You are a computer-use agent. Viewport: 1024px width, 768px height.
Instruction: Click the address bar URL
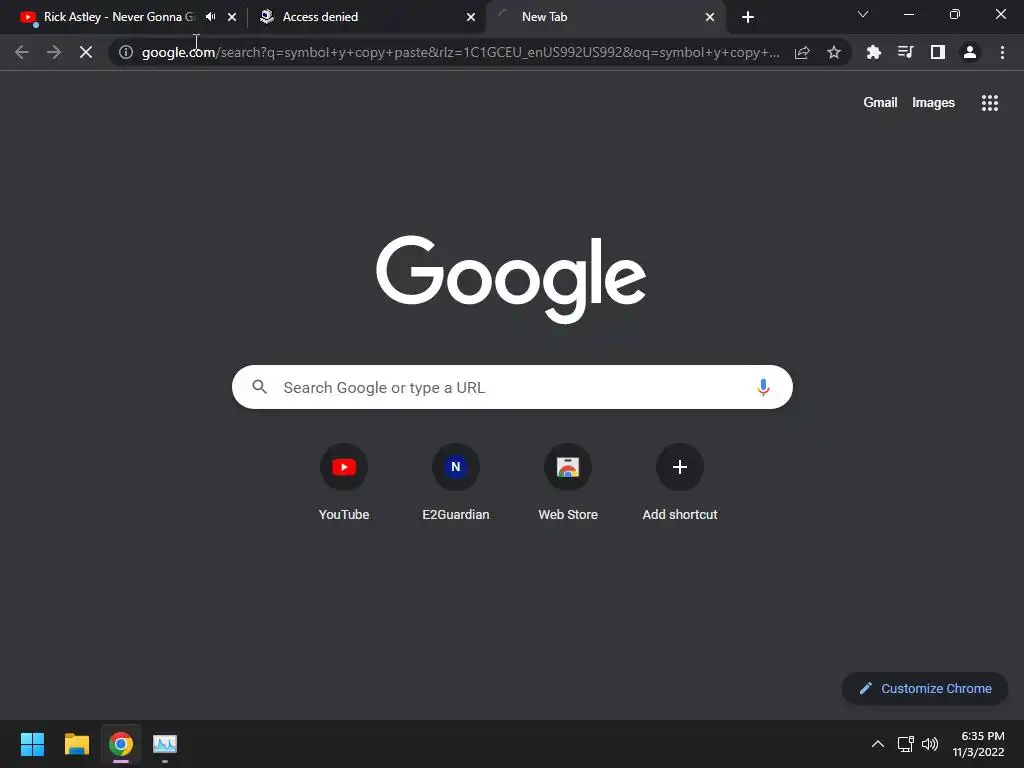pos(460,52)
